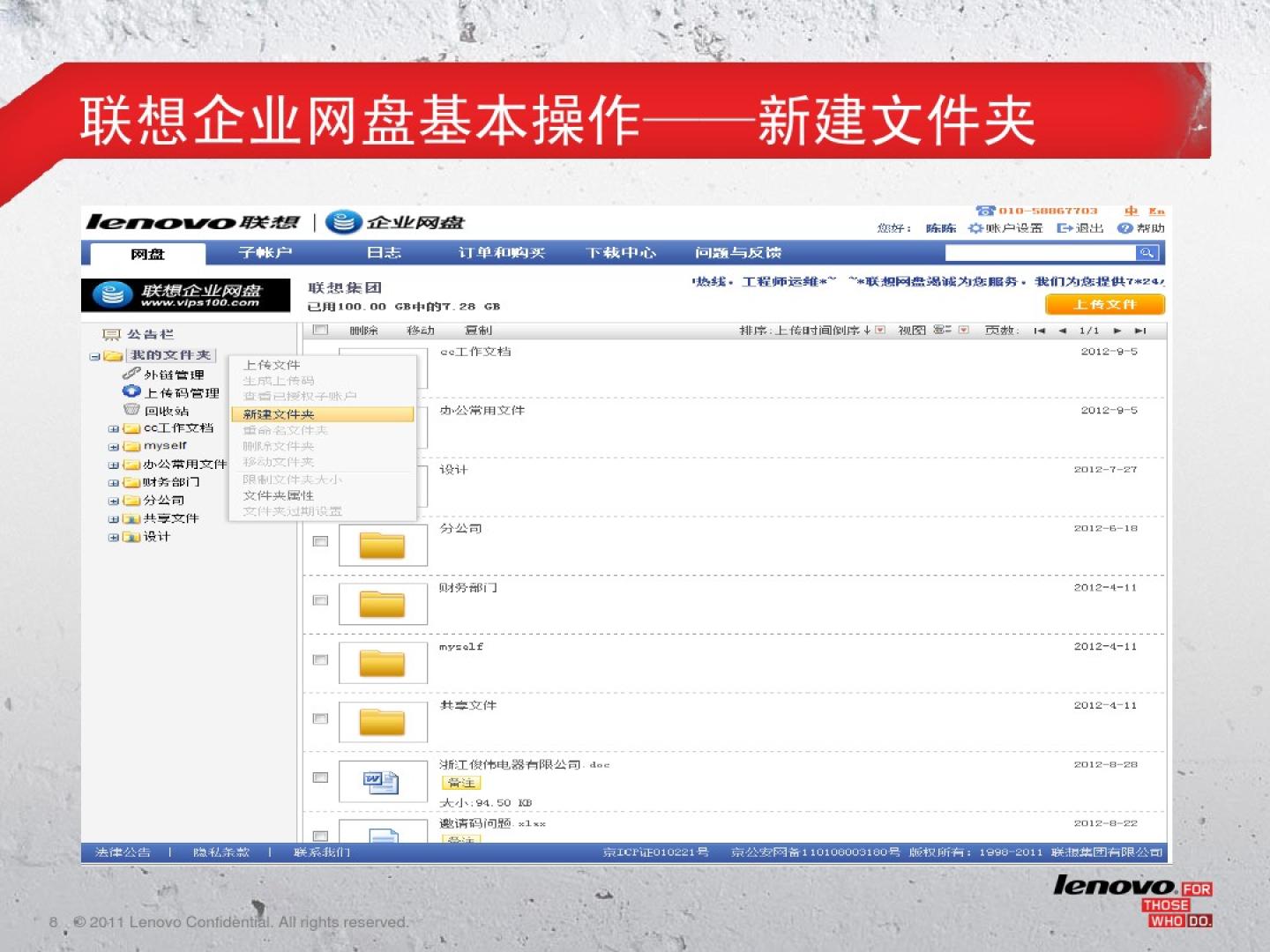The height and width of the screenshot is (952, 1270).
Task: Click the 帮助 question mark icon
Action: [1124, 228]
